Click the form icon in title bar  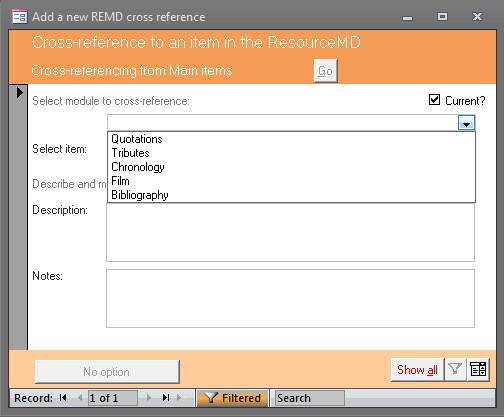20,17
